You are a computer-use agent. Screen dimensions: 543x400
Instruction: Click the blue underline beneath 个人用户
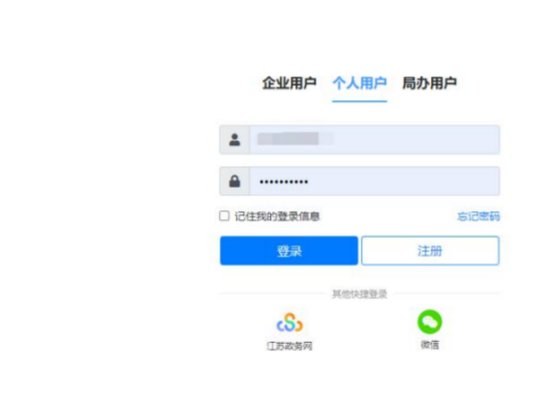359,101
